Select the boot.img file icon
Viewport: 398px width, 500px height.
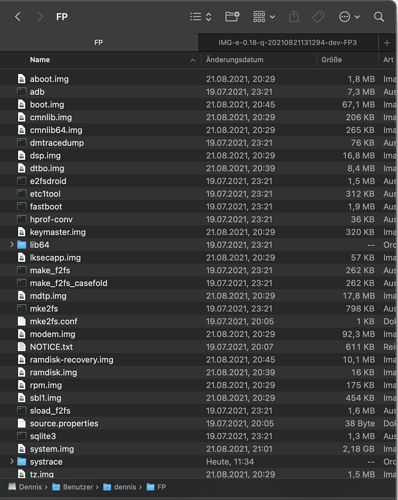22,104
